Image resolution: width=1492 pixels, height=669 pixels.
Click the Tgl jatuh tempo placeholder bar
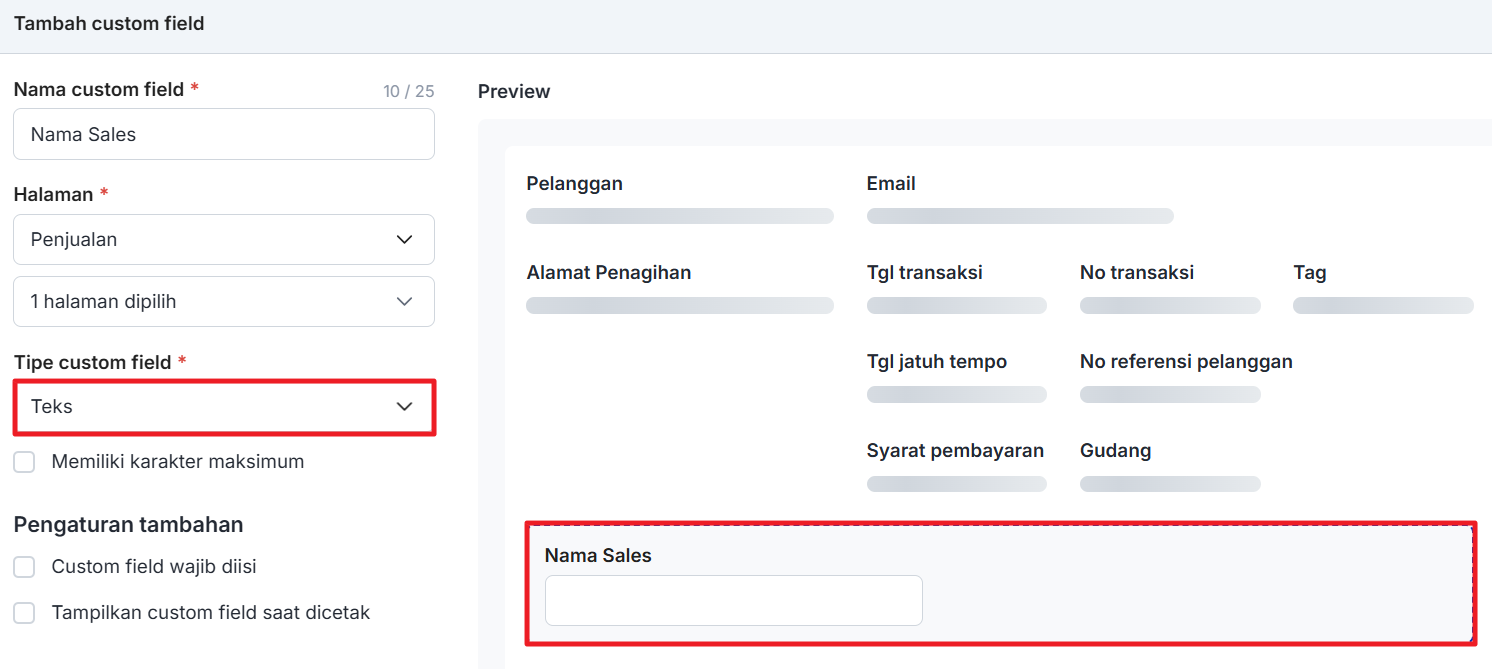(956, 395)
